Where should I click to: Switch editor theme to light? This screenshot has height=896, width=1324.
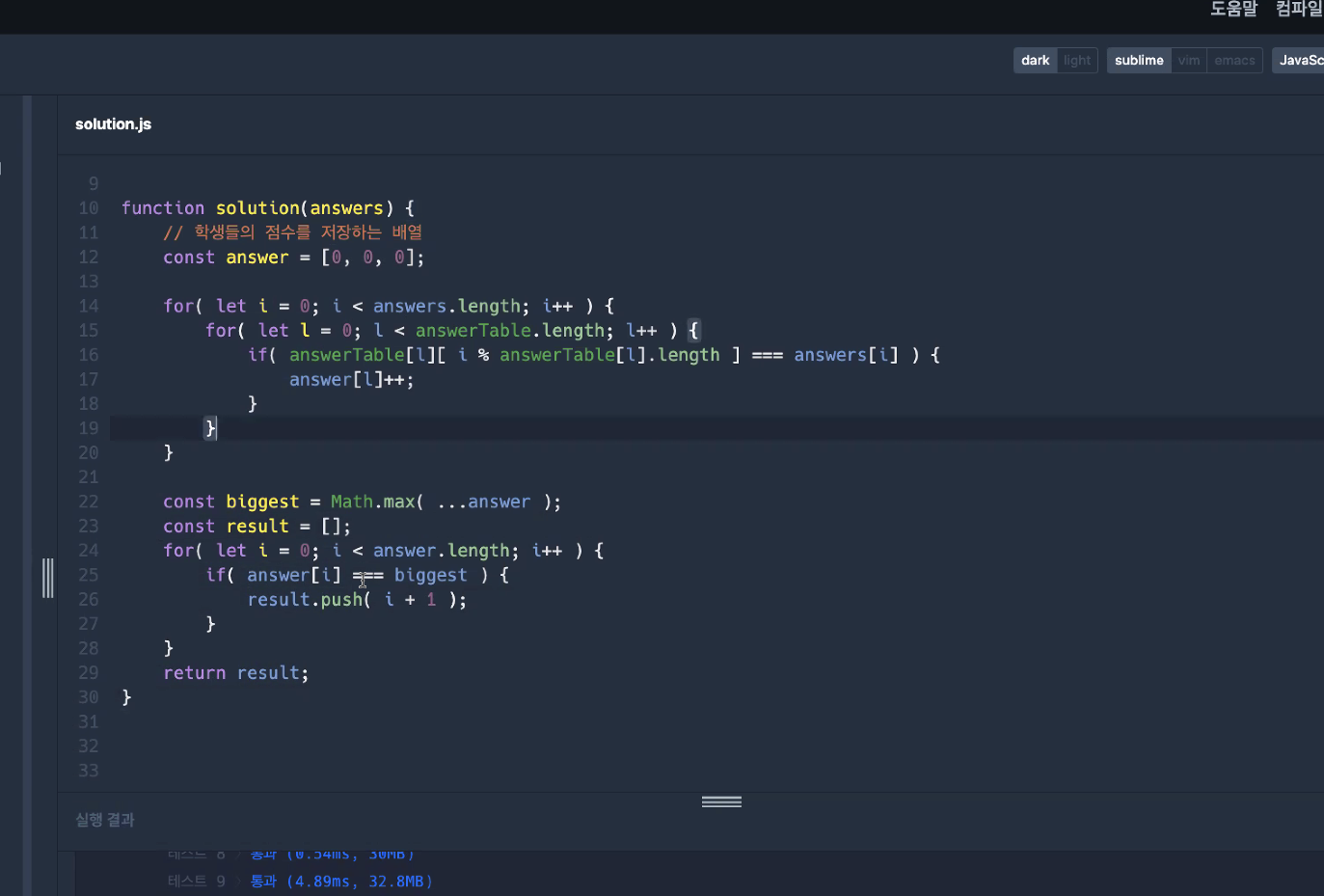tap(1077, 60)
